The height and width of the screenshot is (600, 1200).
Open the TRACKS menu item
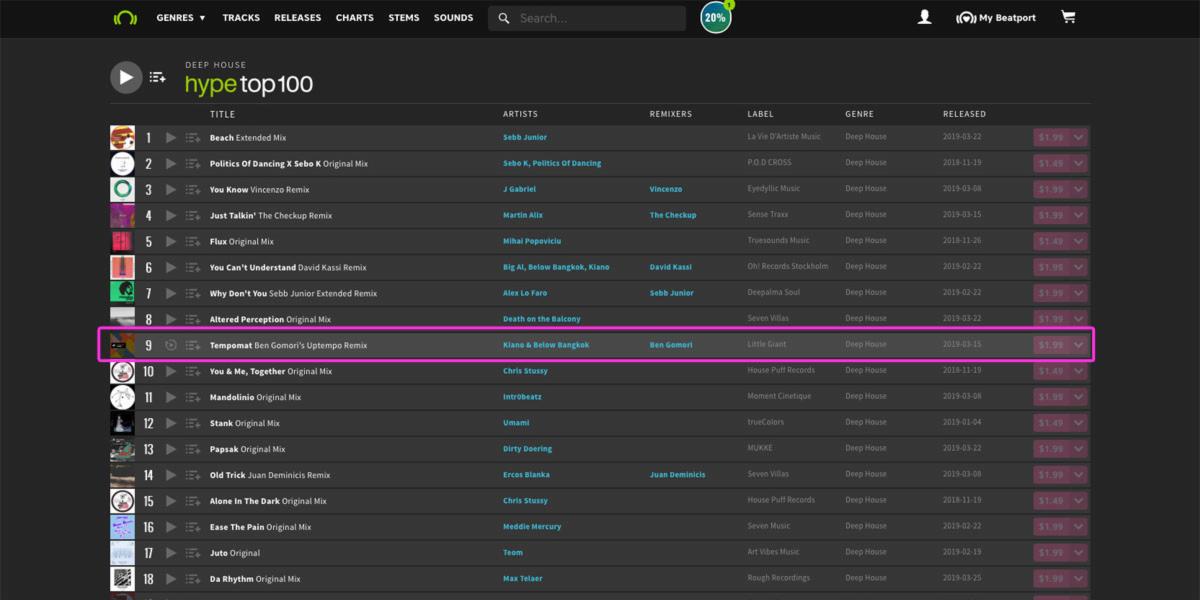(x=241, y=17)
